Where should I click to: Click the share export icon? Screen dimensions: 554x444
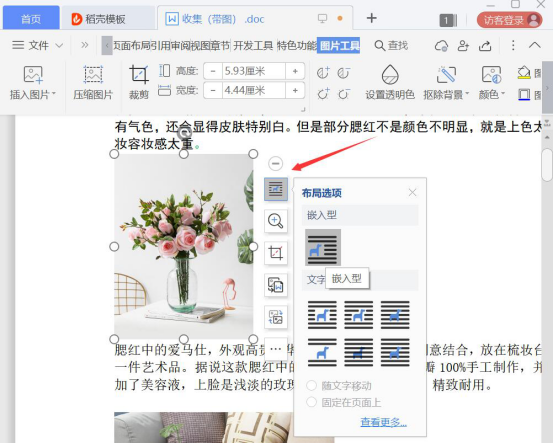point(485,46)
